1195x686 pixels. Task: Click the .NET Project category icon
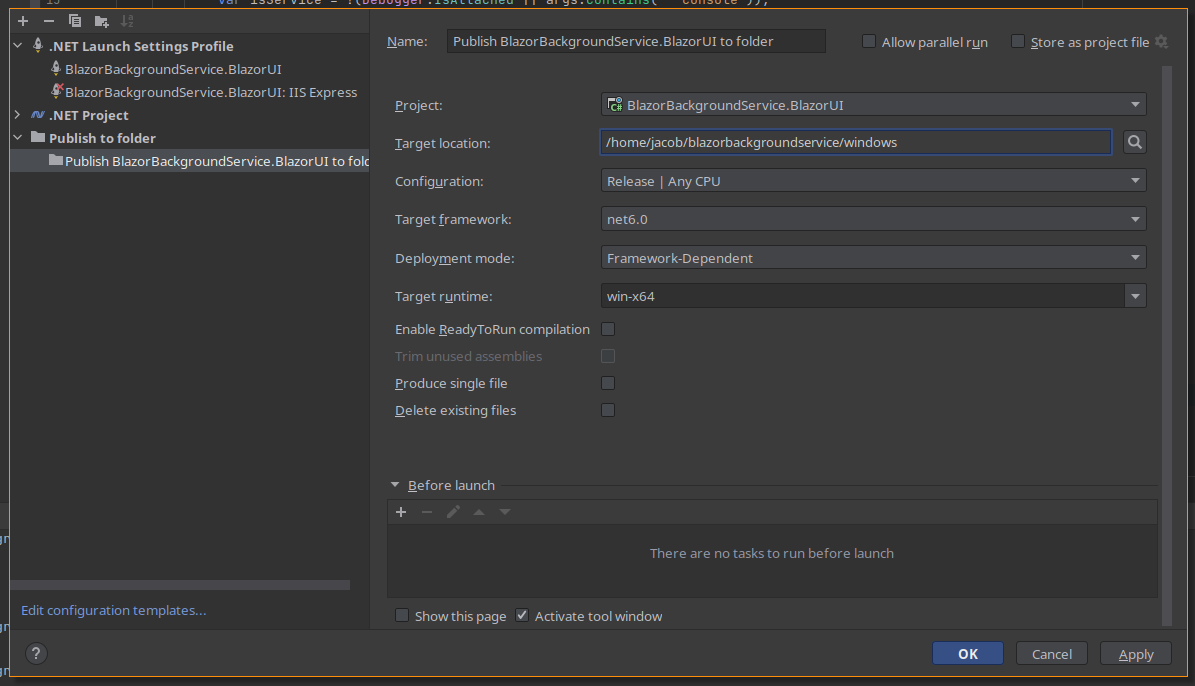[x=37, y=115]
